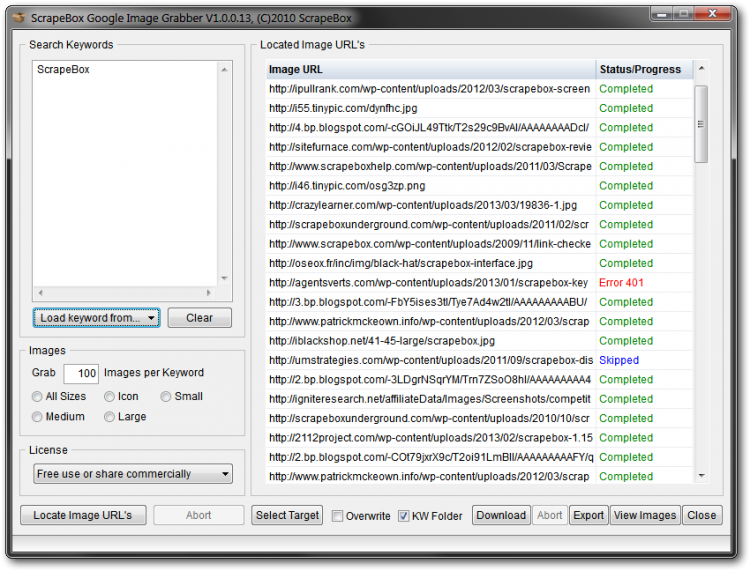This screenshot has width=750, height=571.
Task: Click the ScrapeBox title bar app icon
Action: coord(19,18)
